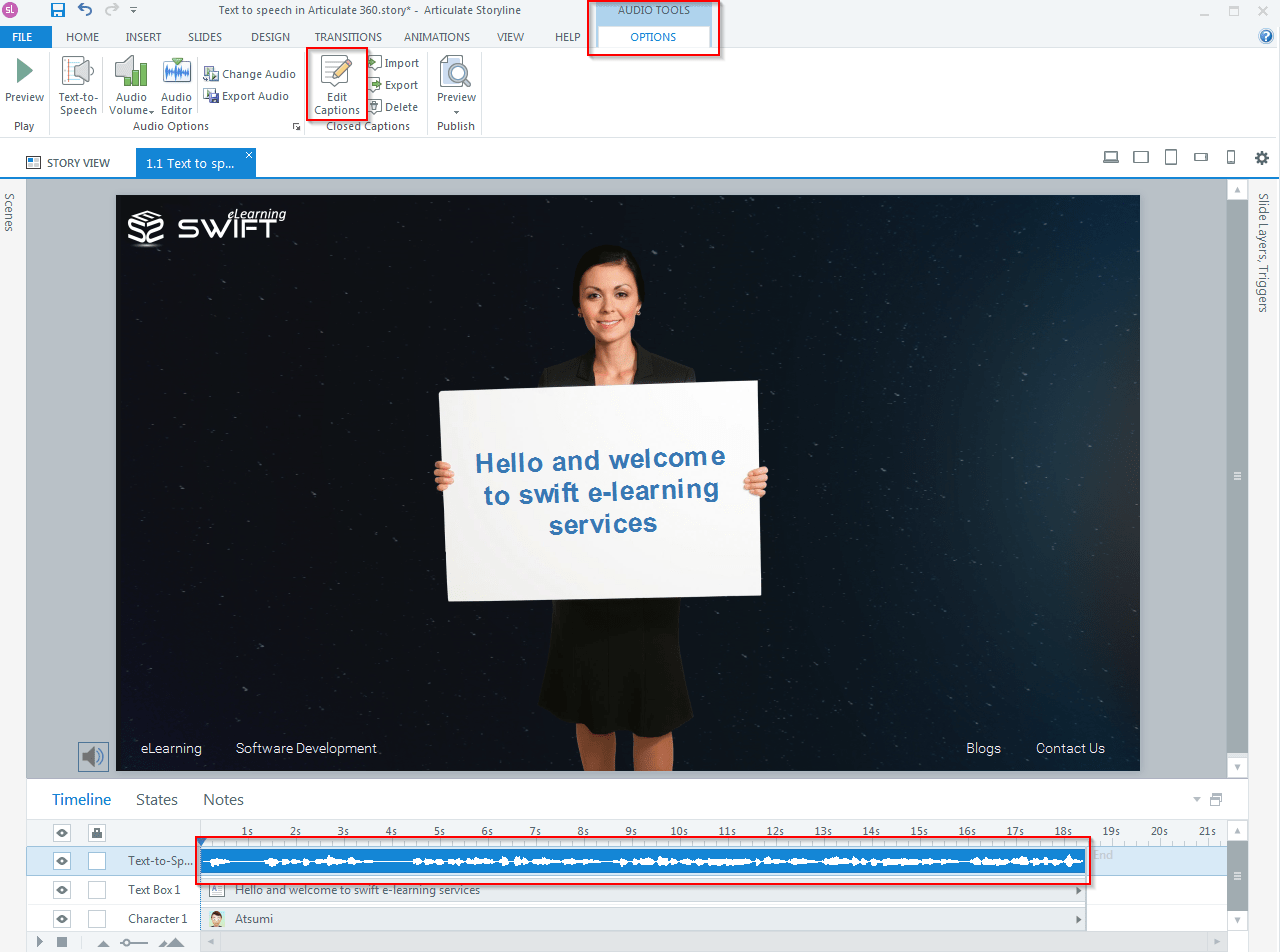Lock the Text-to-Speech track
1280x952 pixels.
click(x=97, y=861)
